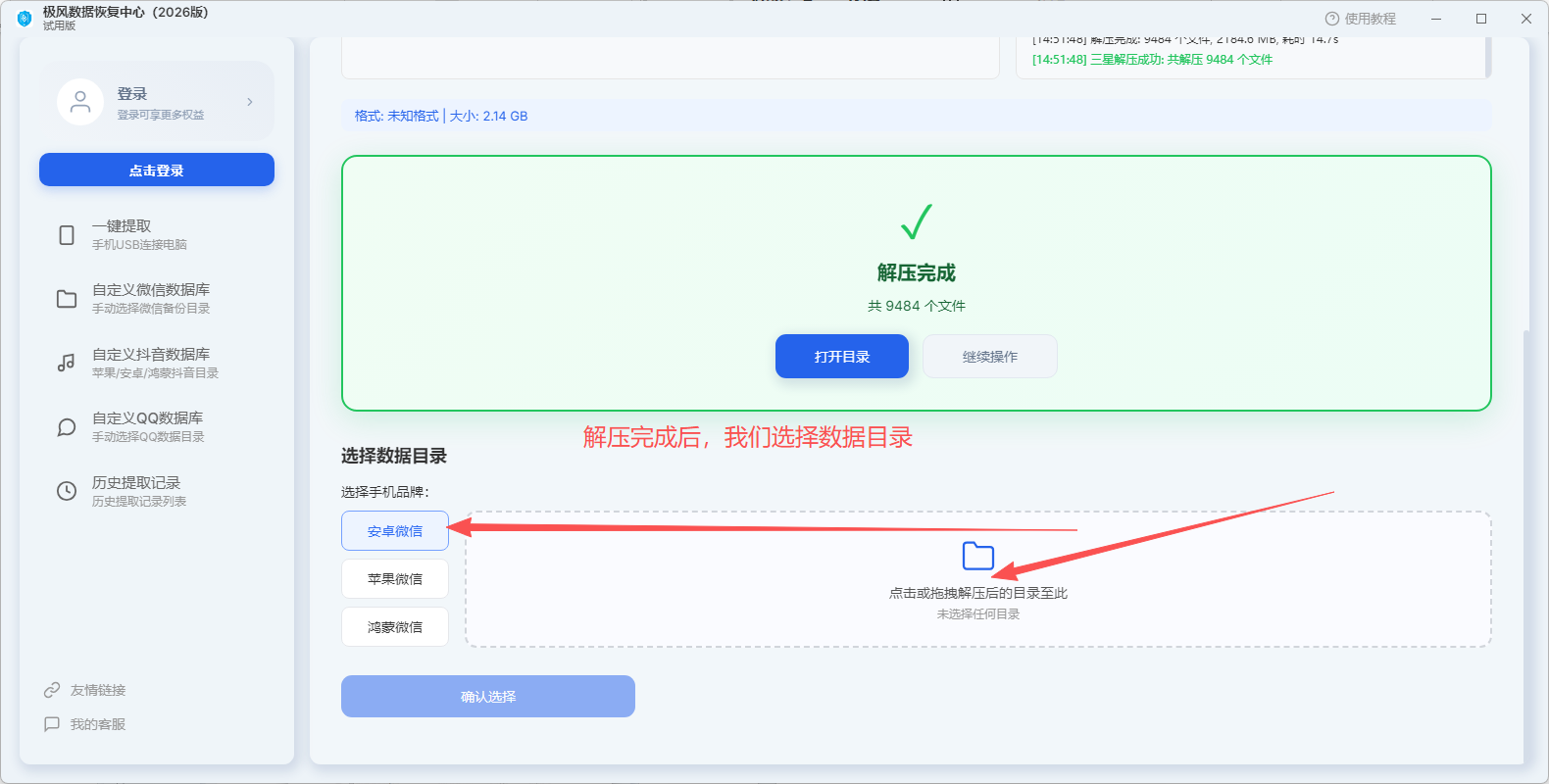Open 自定义QQ数据库 chat bubble icon
The width and height of the screenshot is (1549, 784).
click(x=67, y=427)
